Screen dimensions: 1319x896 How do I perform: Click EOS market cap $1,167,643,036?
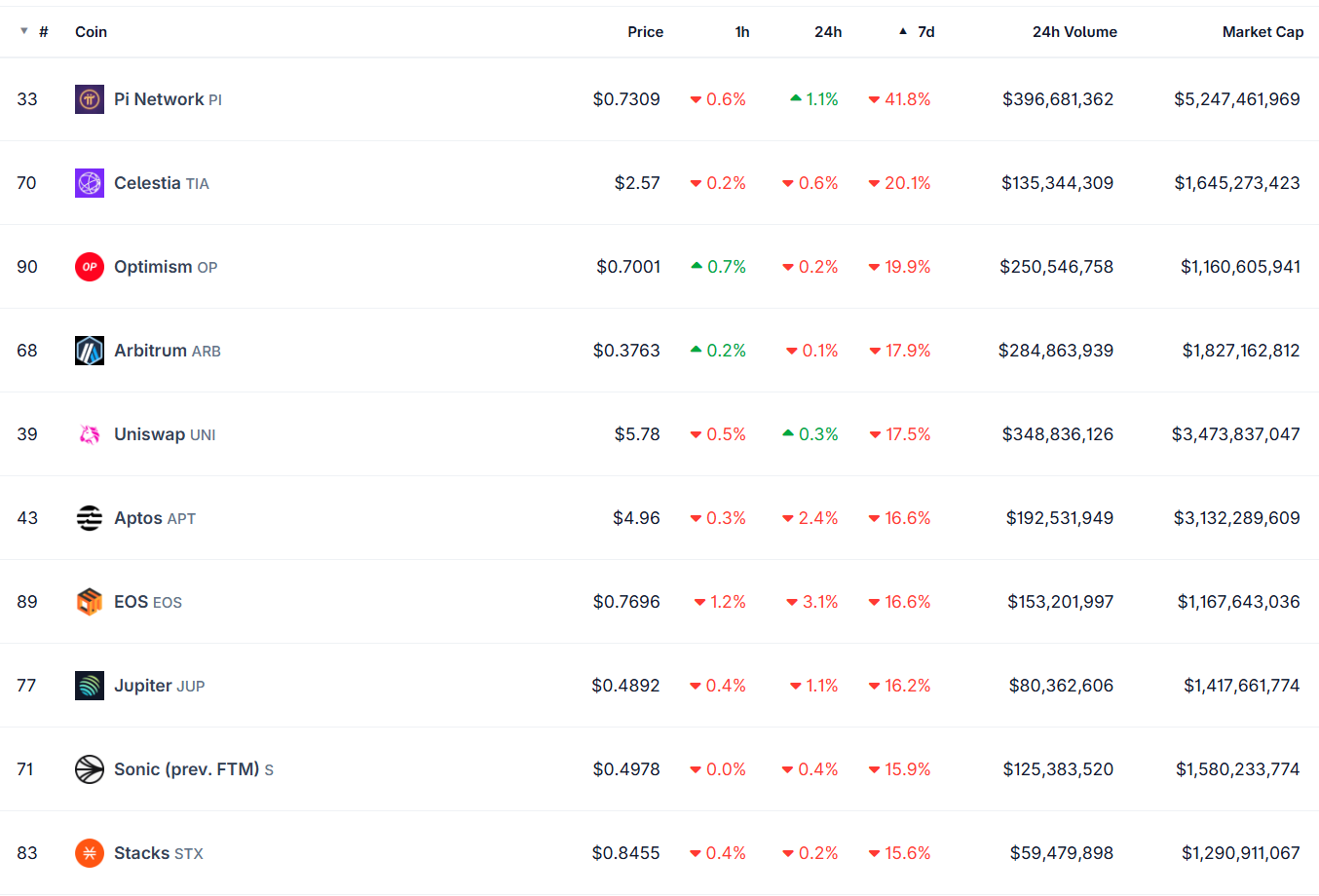(1239, 602)
